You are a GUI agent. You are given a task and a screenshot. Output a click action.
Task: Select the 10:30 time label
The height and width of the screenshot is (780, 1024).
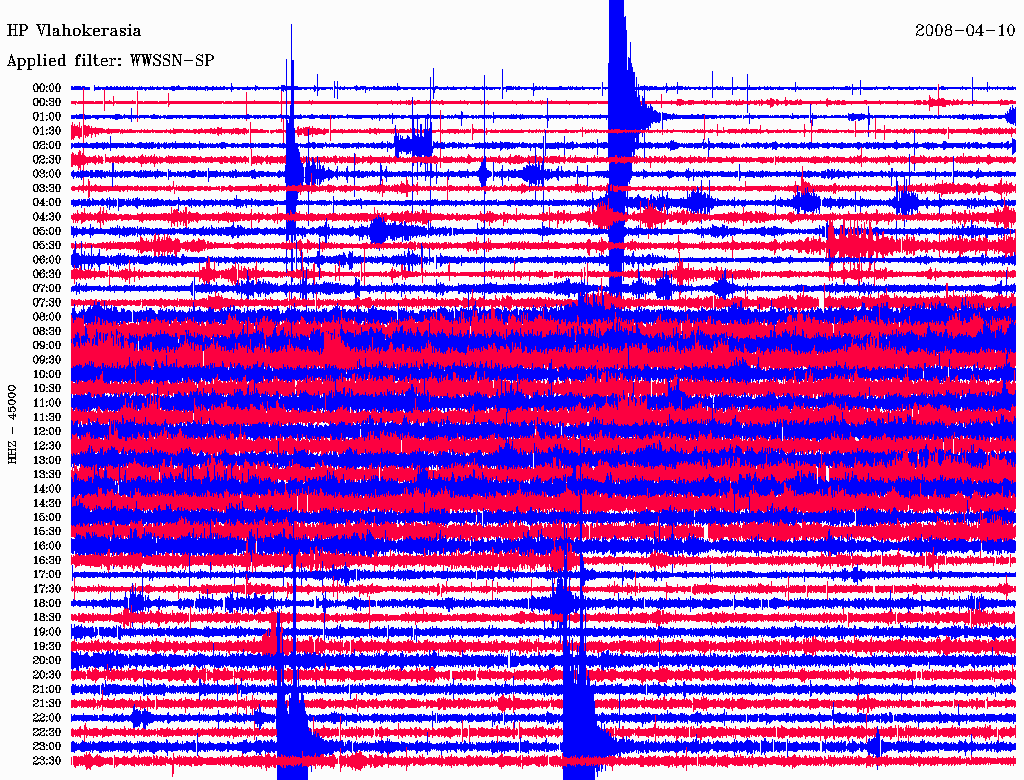47,388
